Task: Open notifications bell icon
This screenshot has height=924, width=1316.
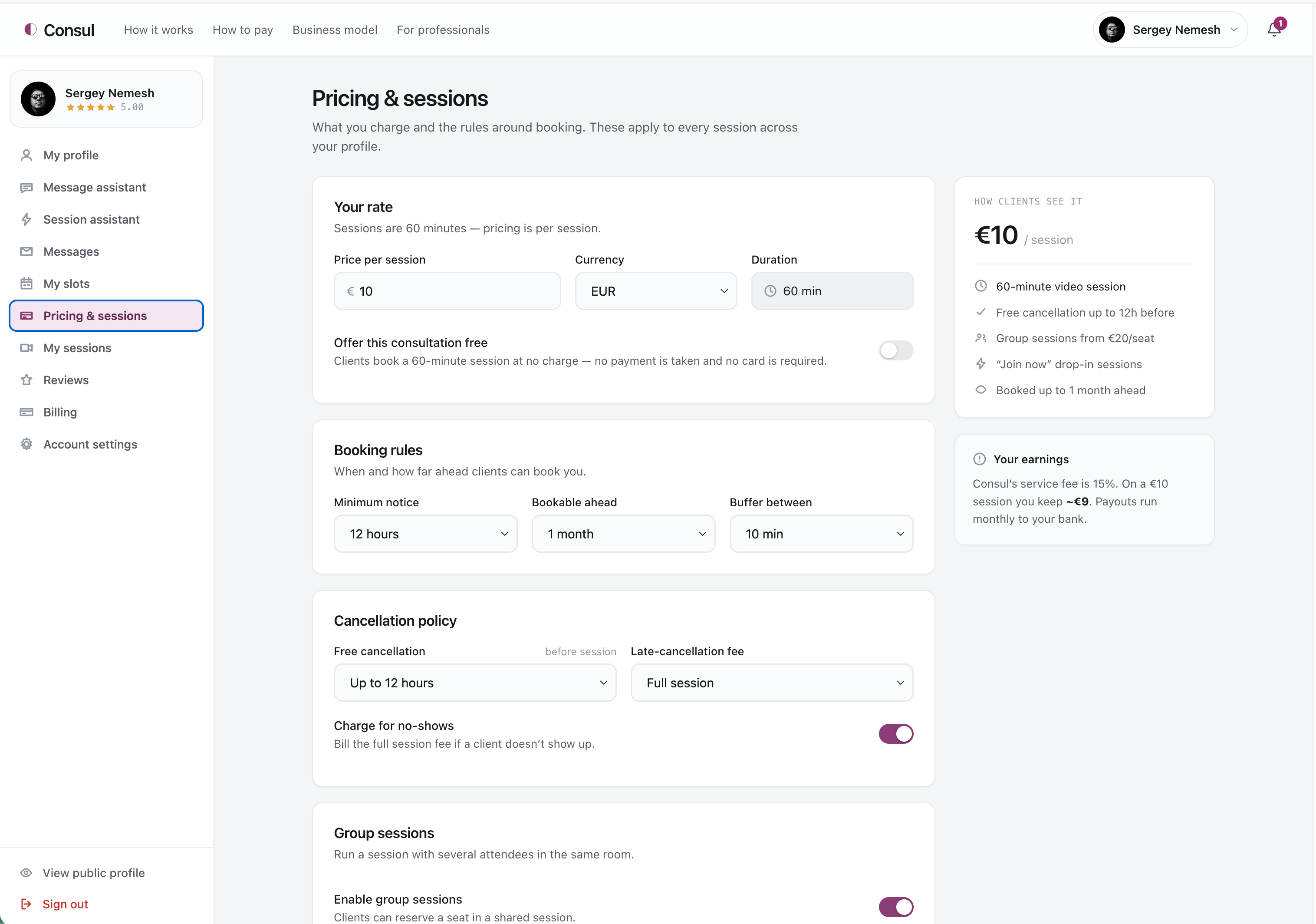Action: point(1274,29)
